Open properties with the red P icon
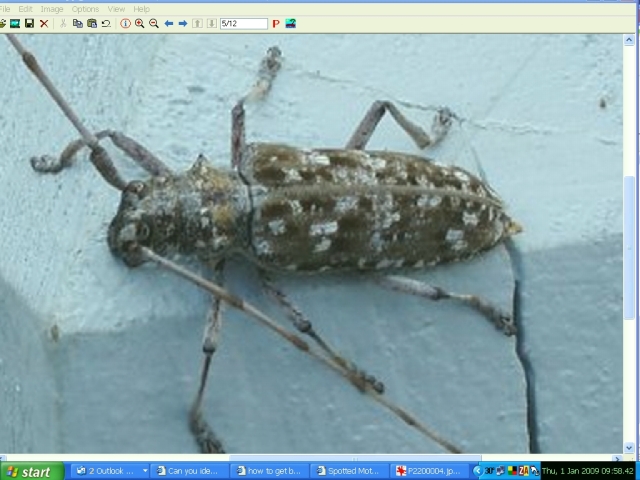 pos(276,23)
